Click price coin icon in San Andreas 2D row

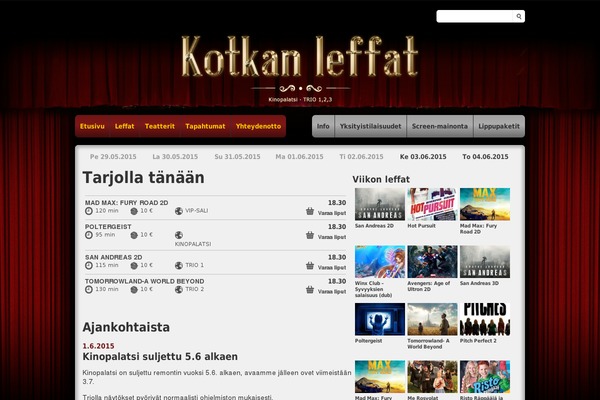[x=134, y=266]
